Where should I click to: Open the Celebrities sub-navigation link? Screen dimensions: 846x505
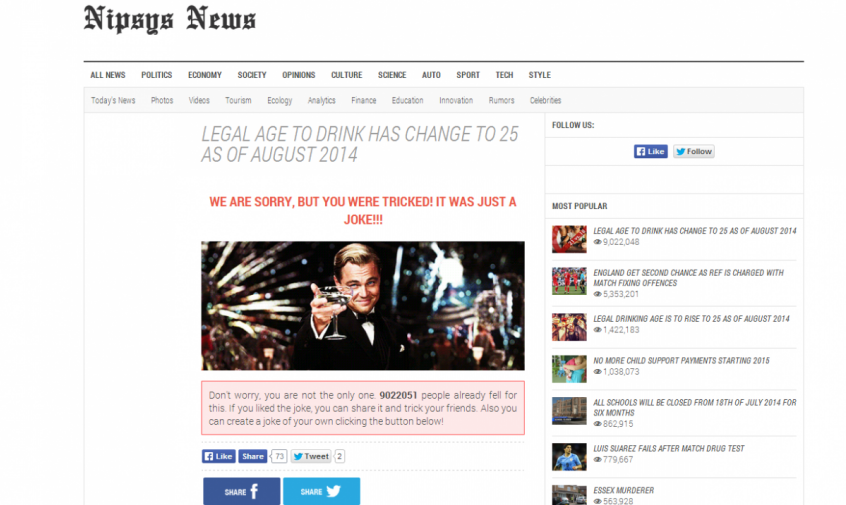pyautogui.click(x=545, y=100)
